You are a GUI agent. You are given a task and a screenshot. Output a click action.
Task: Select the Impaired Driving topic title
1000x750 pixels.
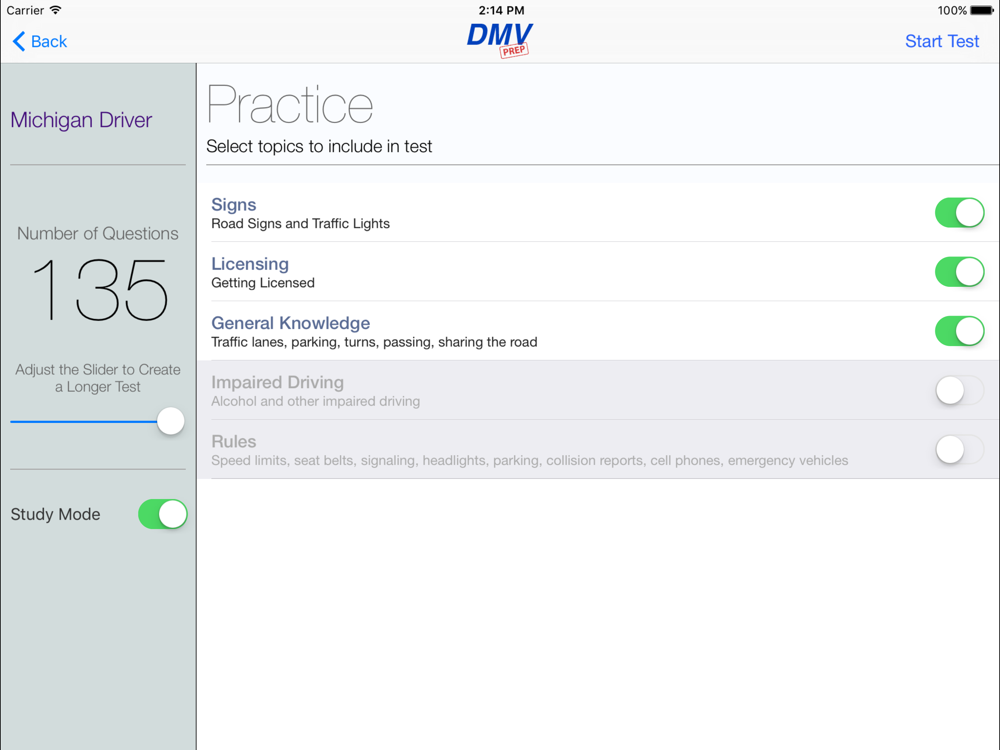click(277, 383)
